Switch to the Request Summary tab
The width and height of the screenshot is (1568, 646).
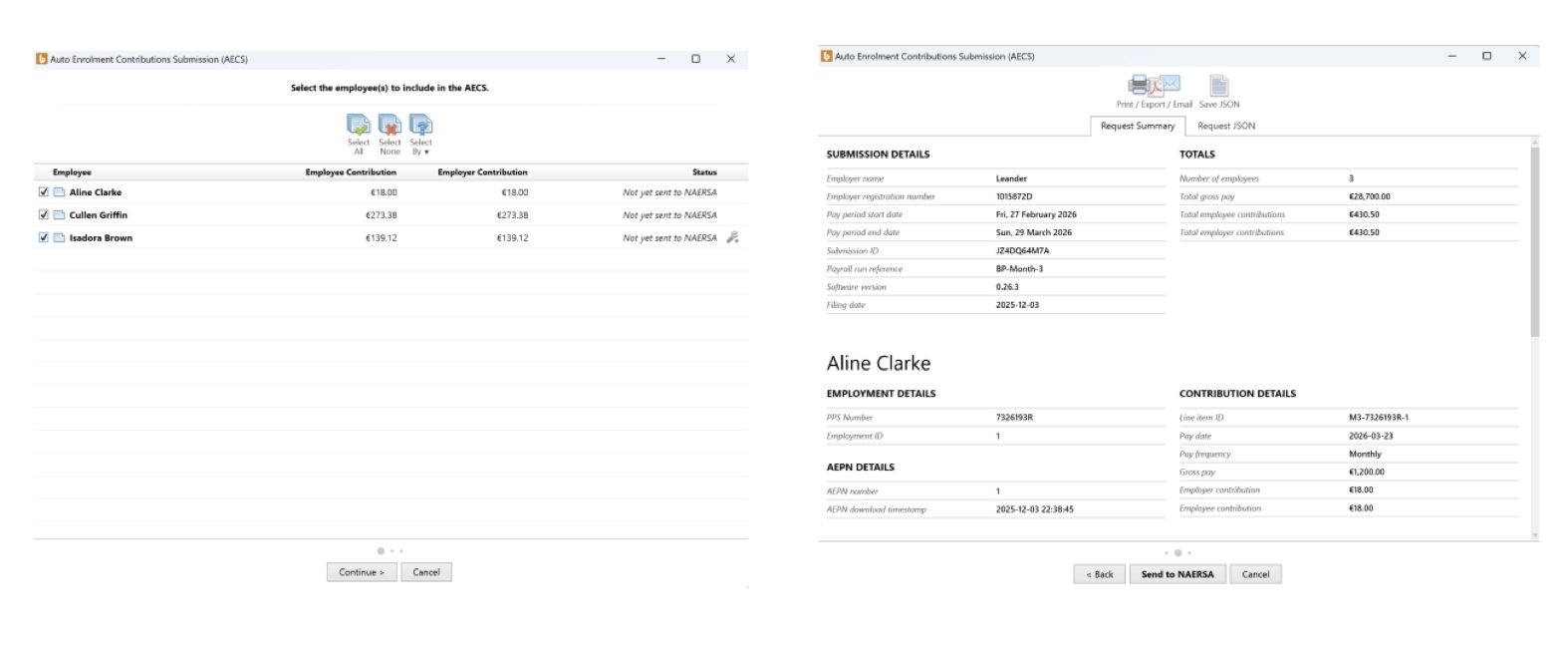coord(1137,126)
